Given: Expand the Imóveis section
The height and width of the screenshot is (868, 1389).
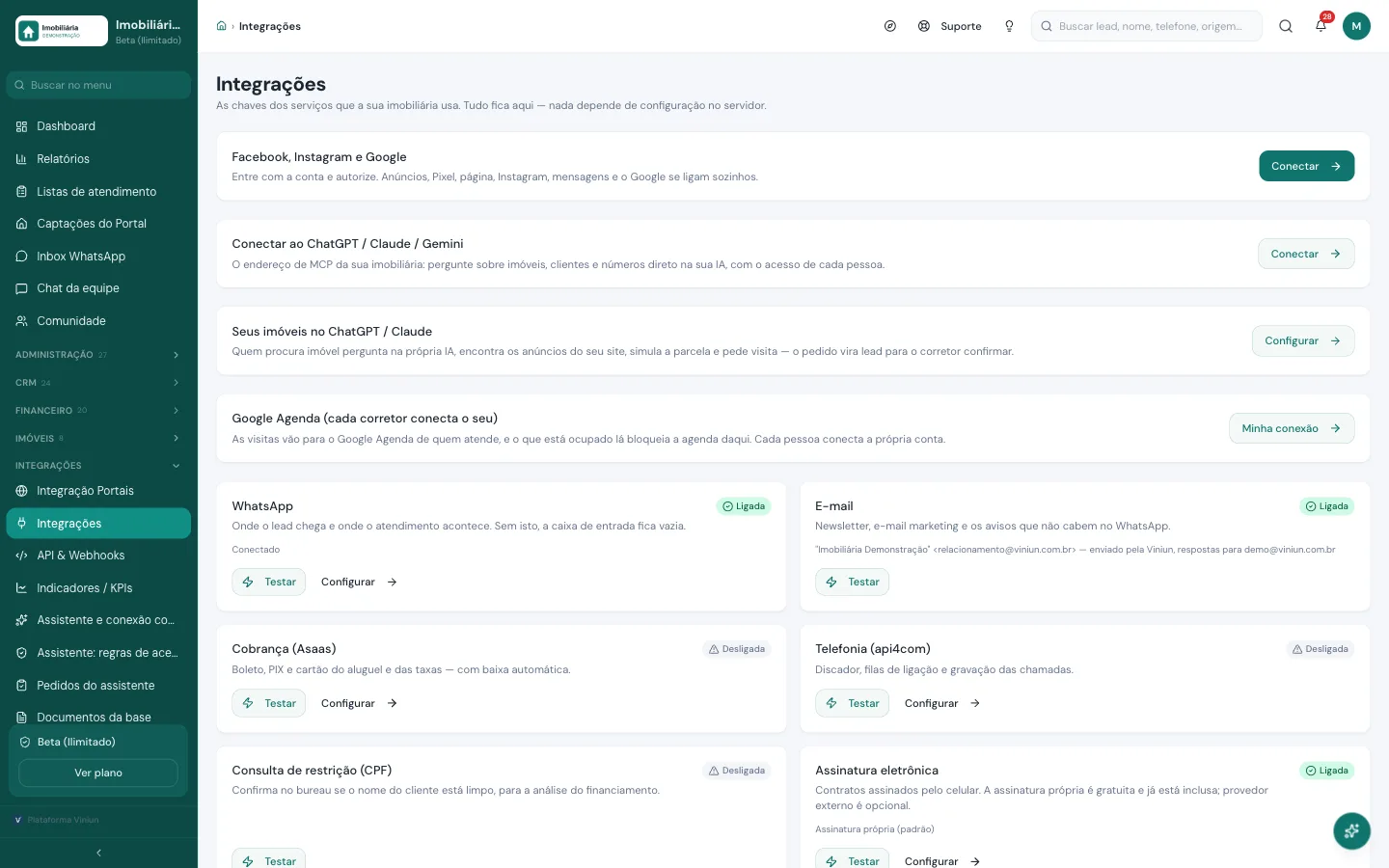Looking at the screenshot, I should (98, 439).
